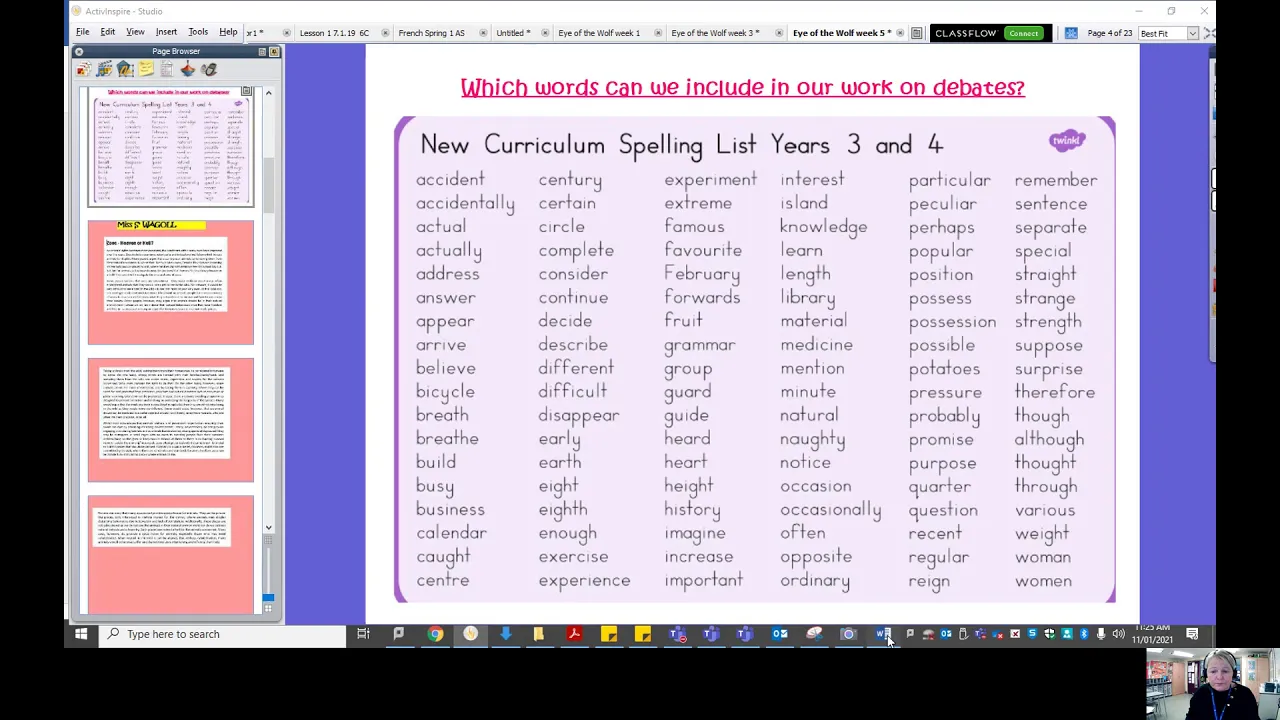This screenshot has height=720, width=1280.
Task: Close the Lesson 1 7.1.19 6C tab
Action: point(384,33)
